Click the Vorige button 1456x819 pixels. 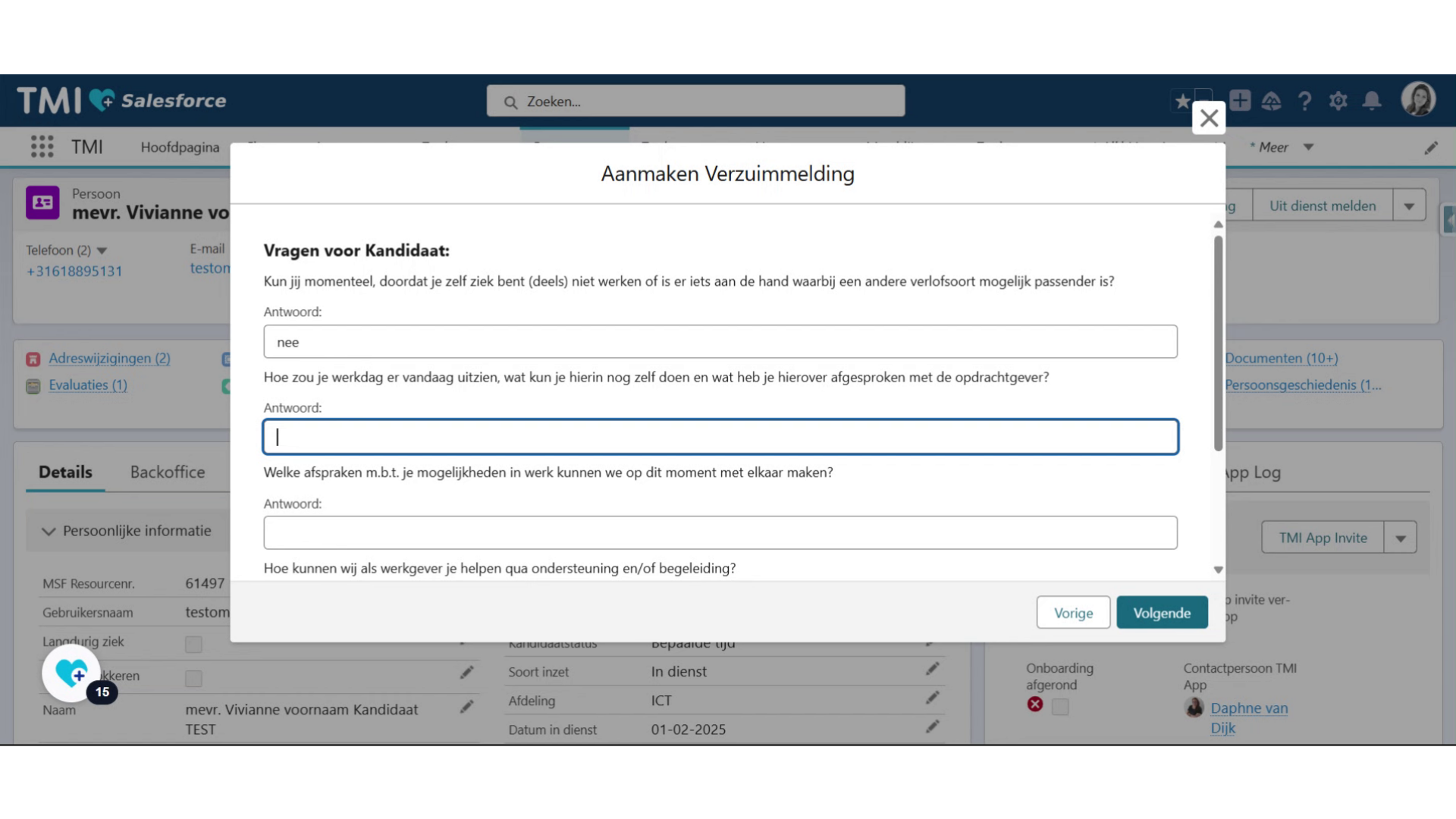click(1073, 613)
